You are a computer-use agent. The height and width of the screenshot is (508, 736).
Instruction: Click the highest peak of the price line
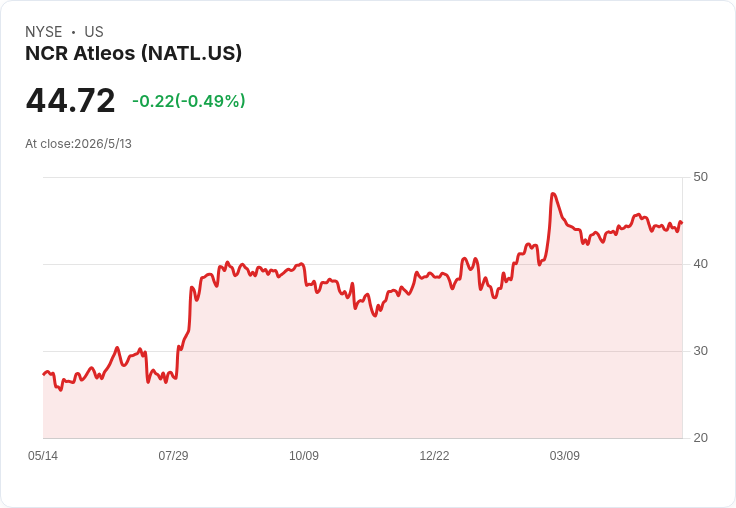pos(553,194)
